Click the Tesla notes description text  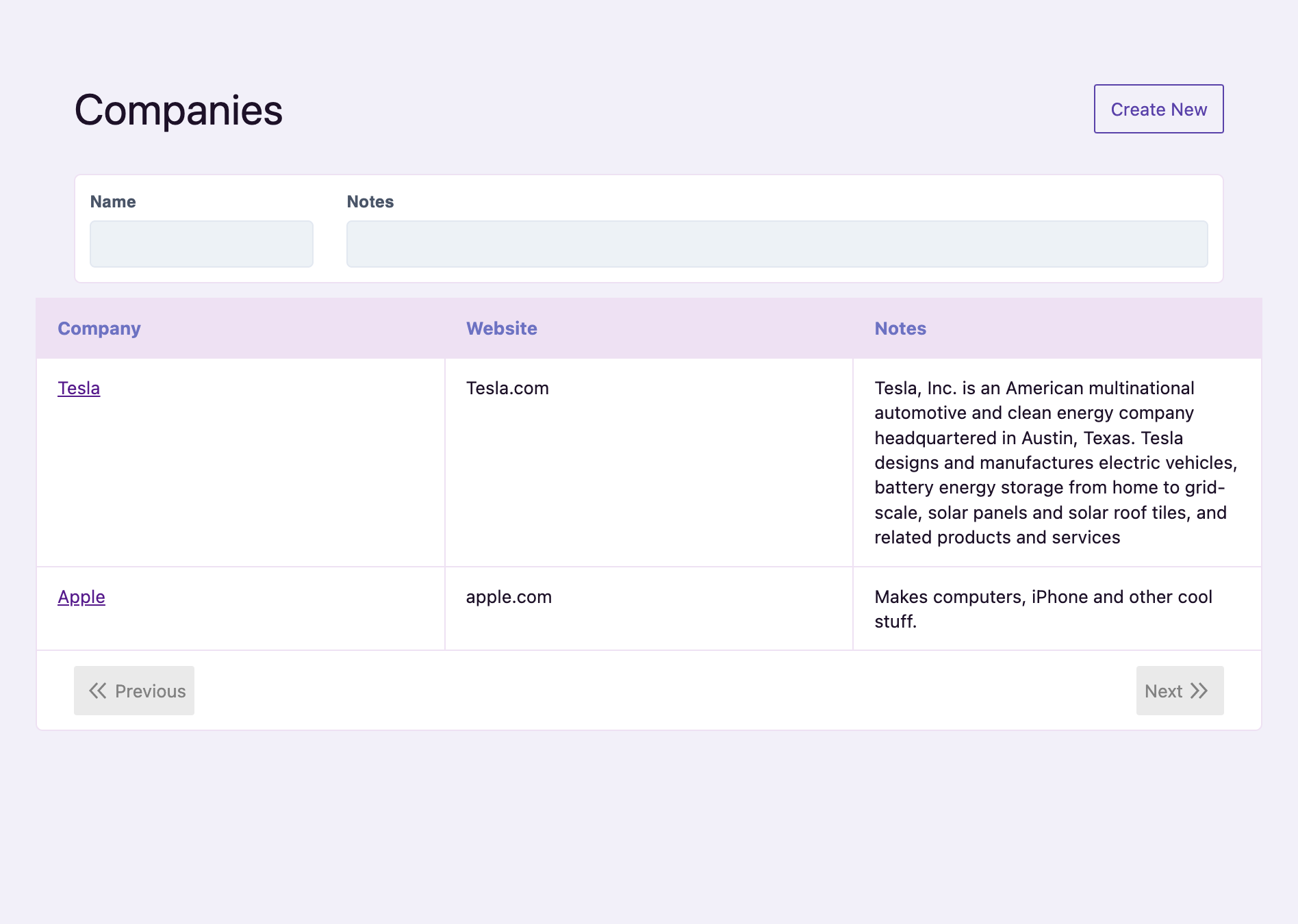coord(1054,463)
